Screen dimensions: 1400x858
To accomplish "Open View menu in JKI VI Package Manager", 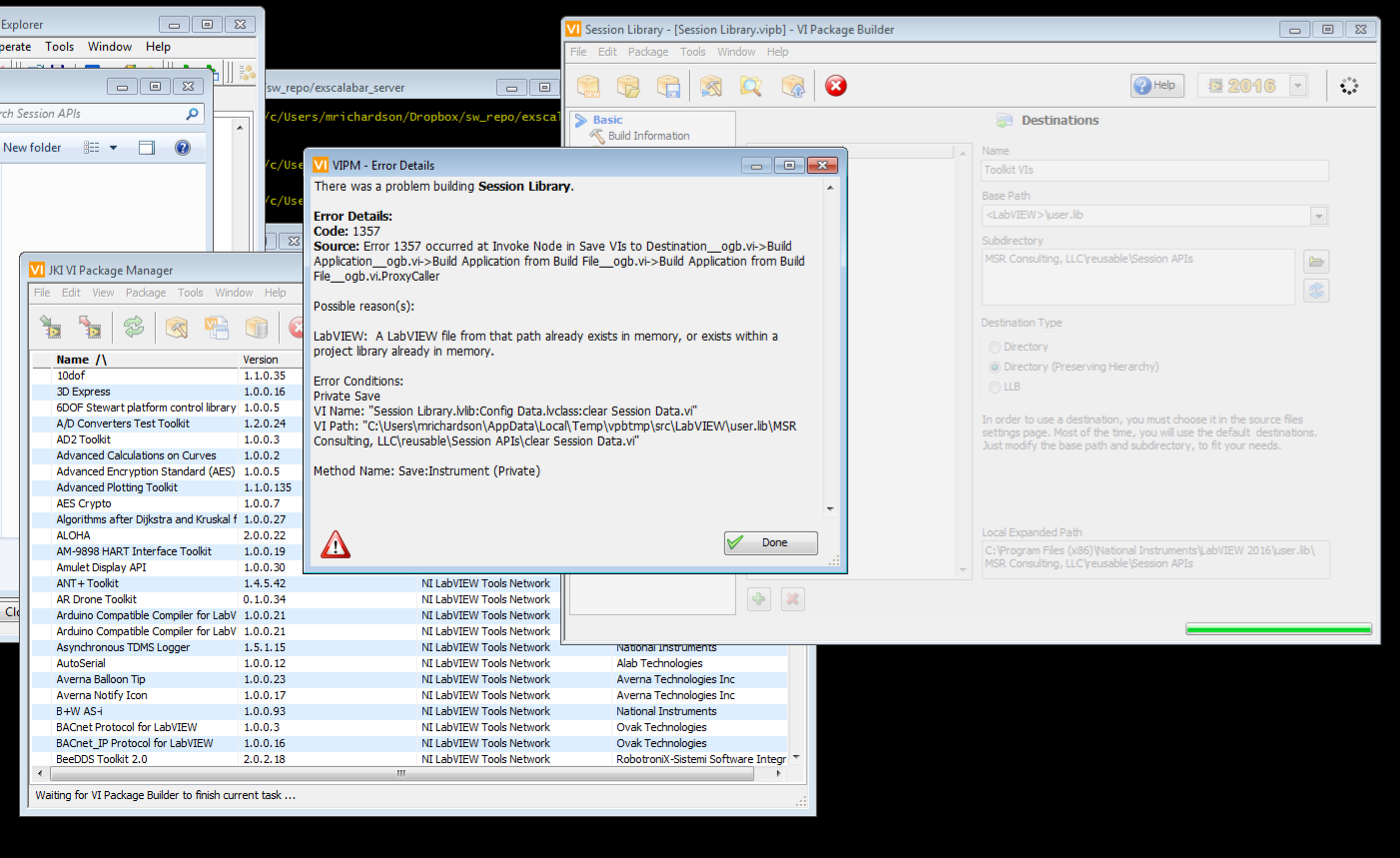I will 103,293.
